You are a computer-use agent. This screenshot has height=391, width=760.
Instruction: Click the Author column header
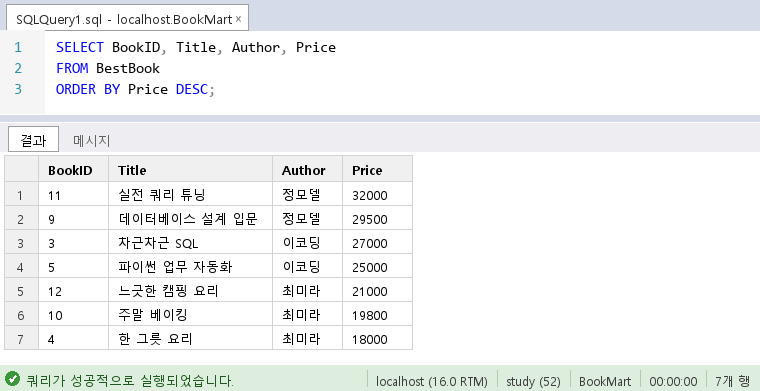tap(307, 169)
